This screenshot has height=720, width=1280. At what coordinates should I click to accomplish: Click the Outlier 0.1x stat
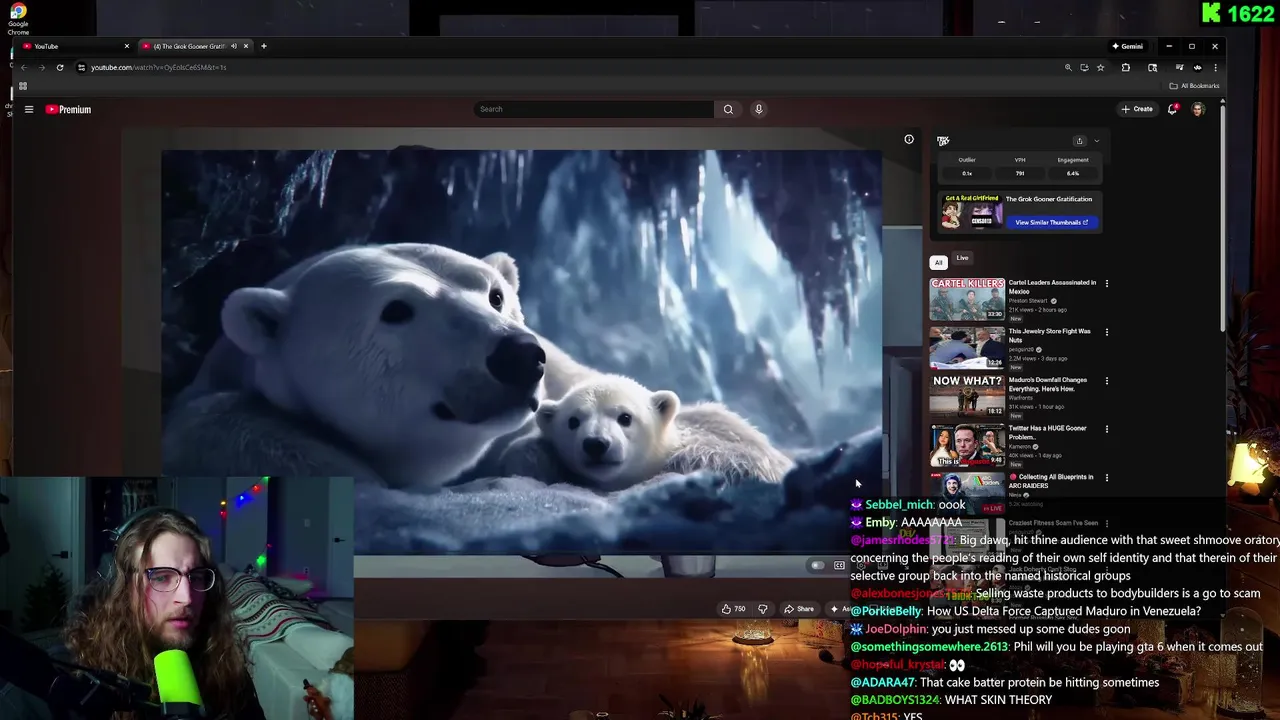967,167
